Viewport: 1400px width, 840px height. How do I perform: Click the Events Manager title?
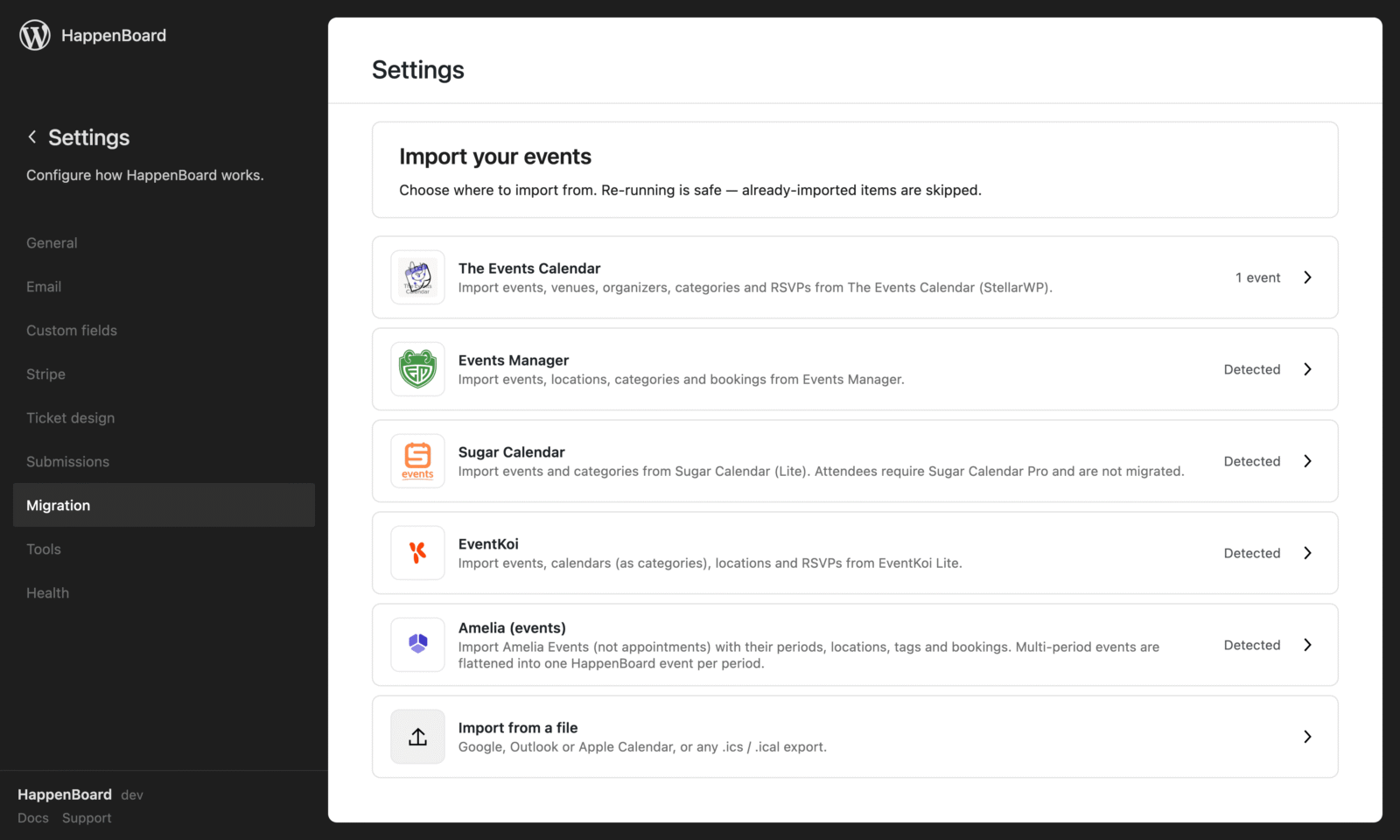tap(514, 360)
